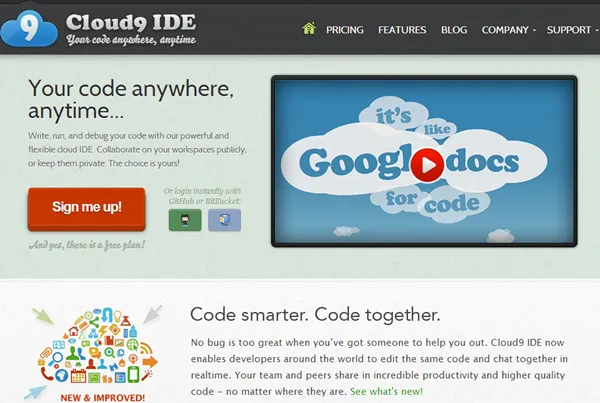Click the Sign me up! button
The height and width of the screenshot is (403, 600).
[x=86, y=209]
